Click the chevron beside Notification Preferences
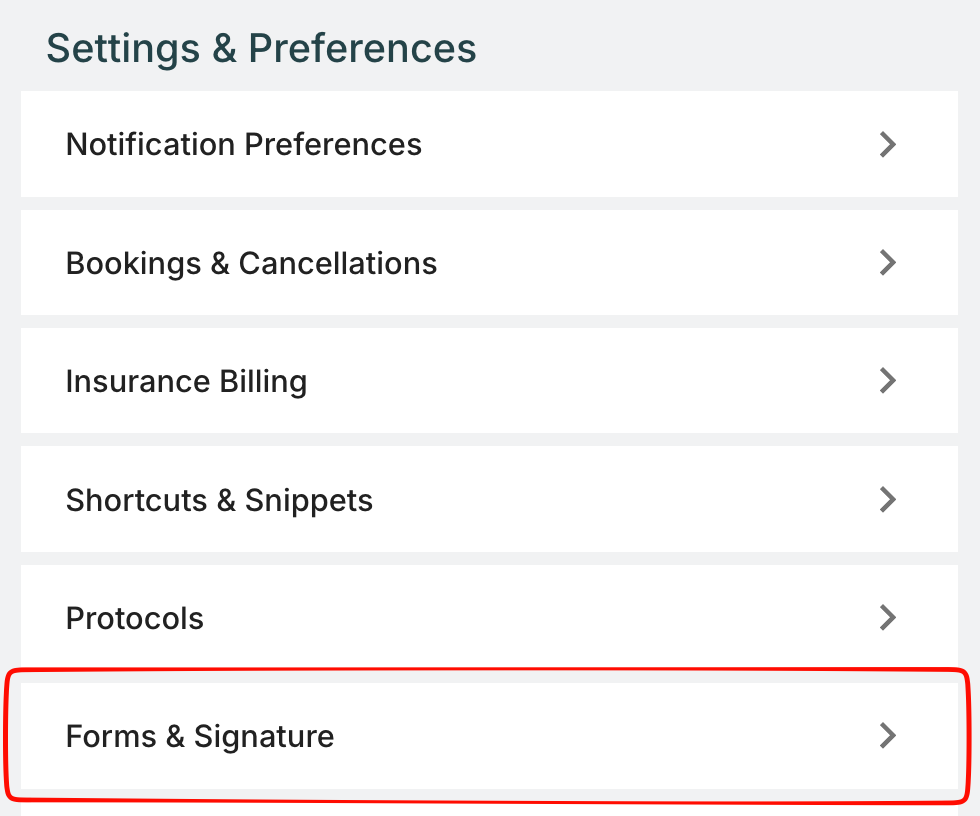 pyautogui.click(x=886, y=145)
